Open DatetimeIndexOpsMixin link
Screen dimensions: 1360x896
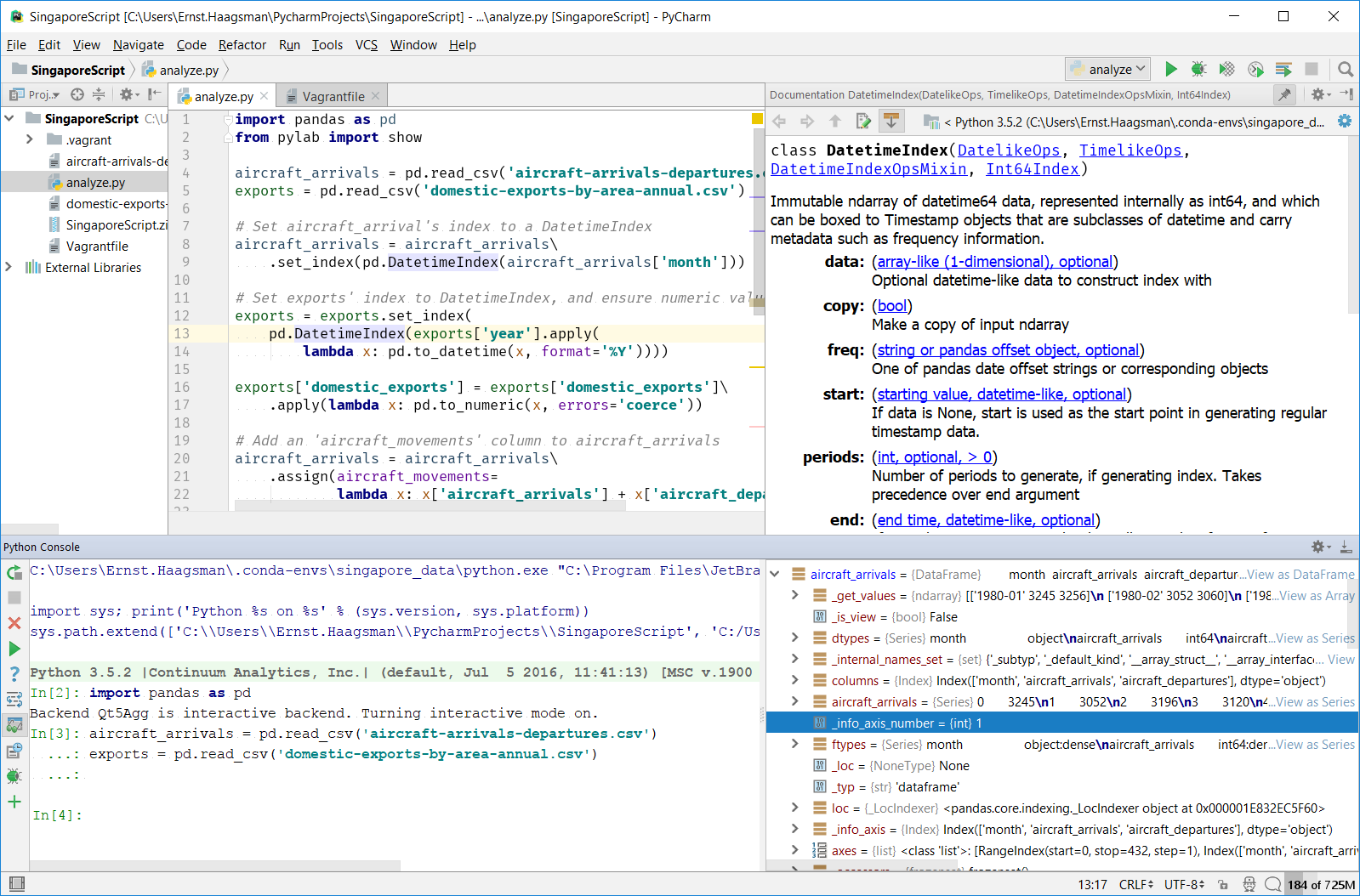point(868,169)
